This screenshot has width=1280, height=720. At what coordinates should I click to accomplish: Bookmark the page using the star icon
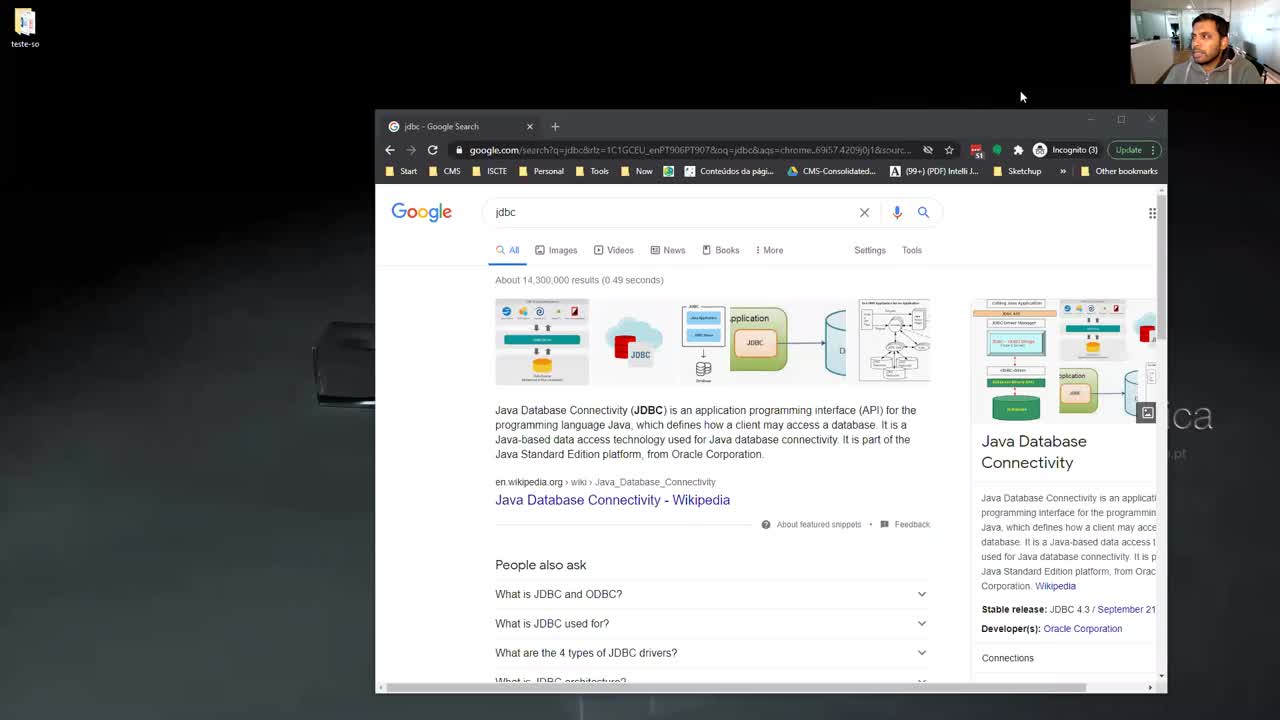tap(948, 149)
